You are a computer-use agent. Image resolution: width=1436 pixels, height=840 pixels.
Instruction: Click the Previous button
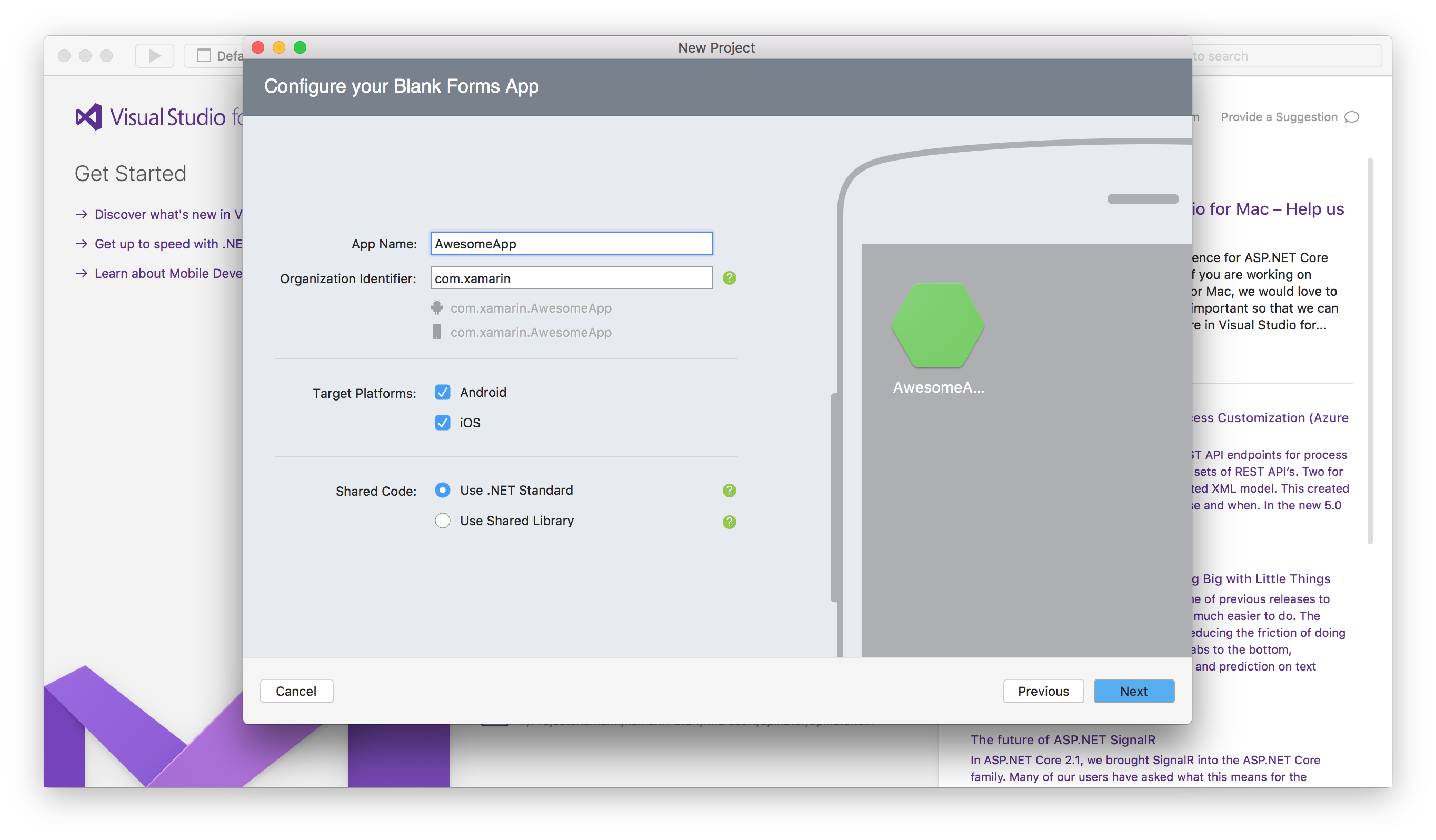point(1043,691)
